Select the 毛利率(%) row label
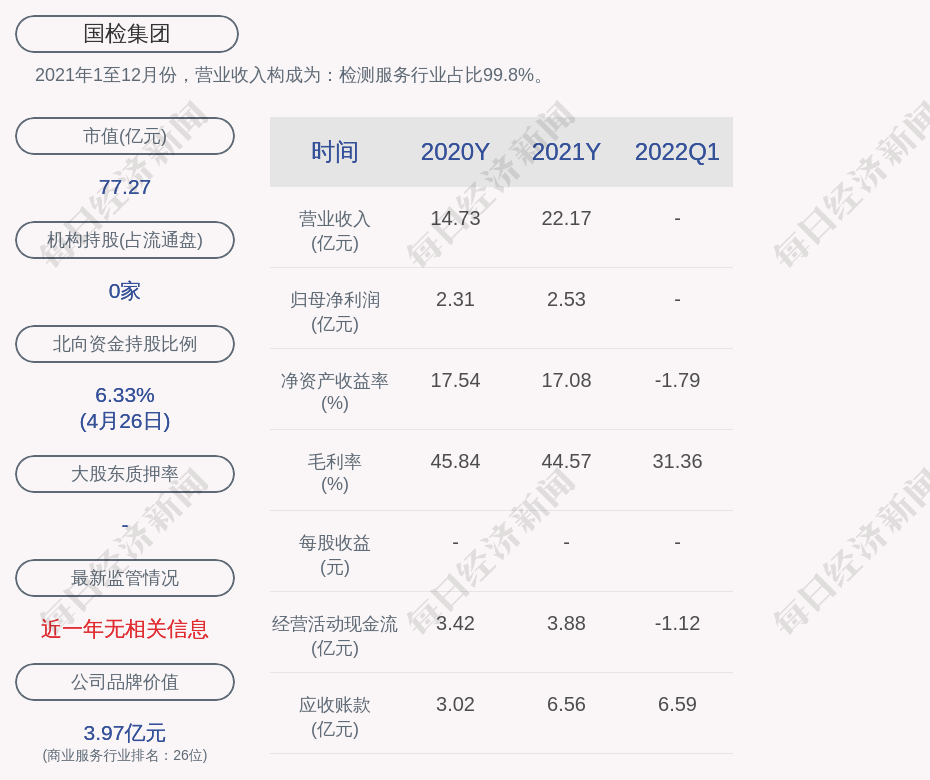Image resolution: width=930 pixels, height=780 pixels. (335, 473)
